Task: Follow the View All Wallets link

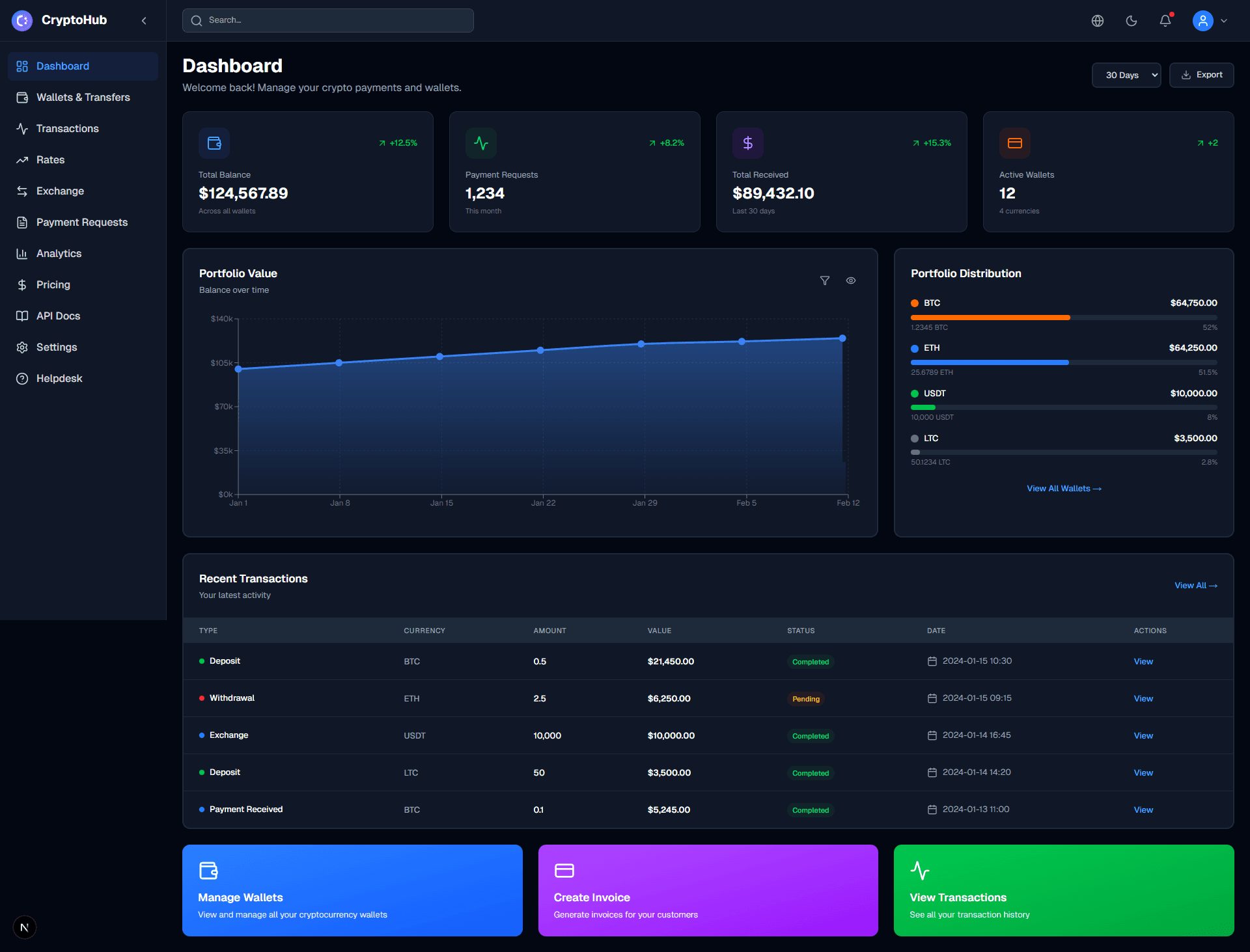Action: point(1064,489)
